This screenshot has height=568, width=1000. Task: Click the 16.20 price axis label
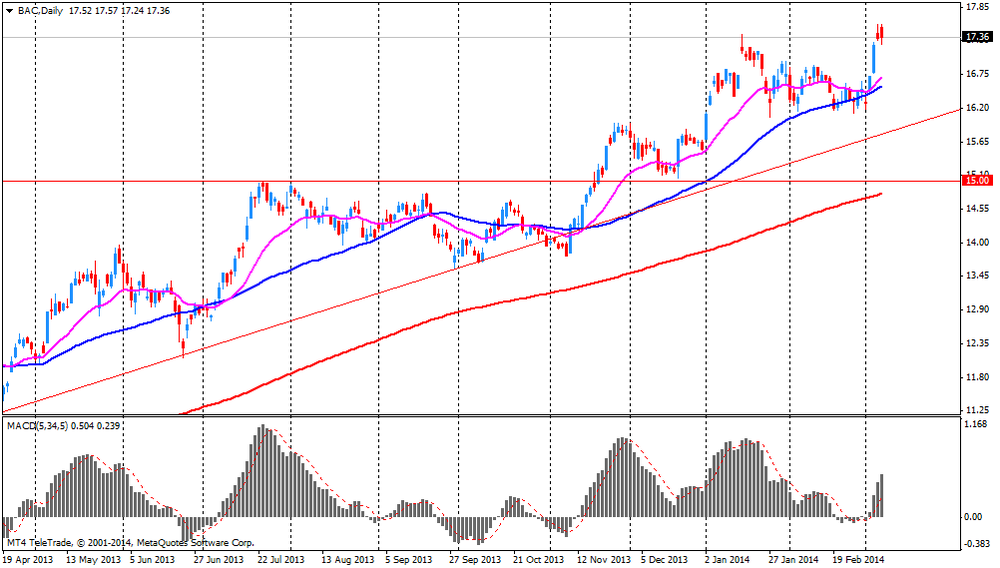tap(977, 108)
